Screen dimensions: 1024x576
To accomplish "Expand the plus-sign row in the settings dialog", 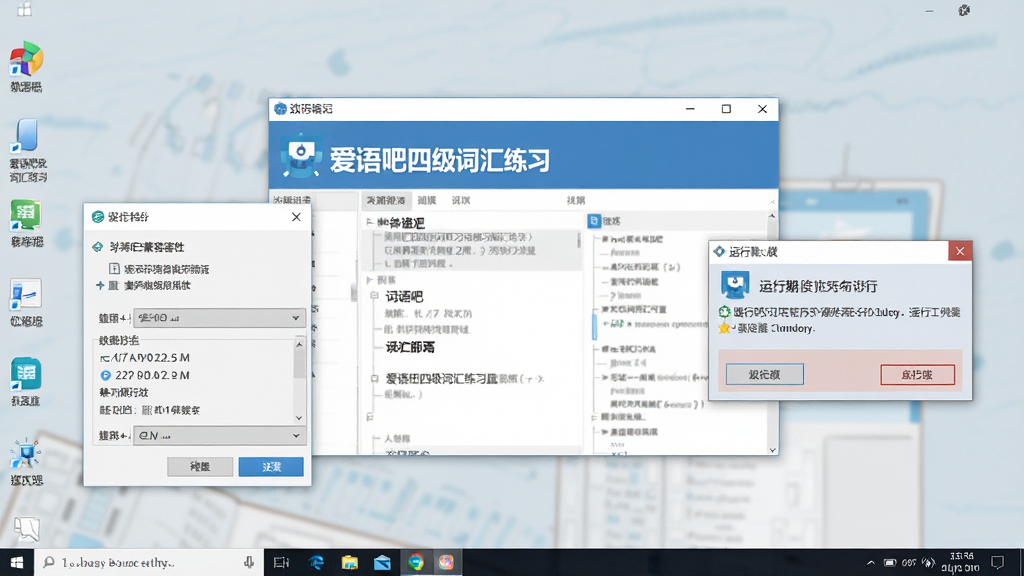I will [100, 285].
